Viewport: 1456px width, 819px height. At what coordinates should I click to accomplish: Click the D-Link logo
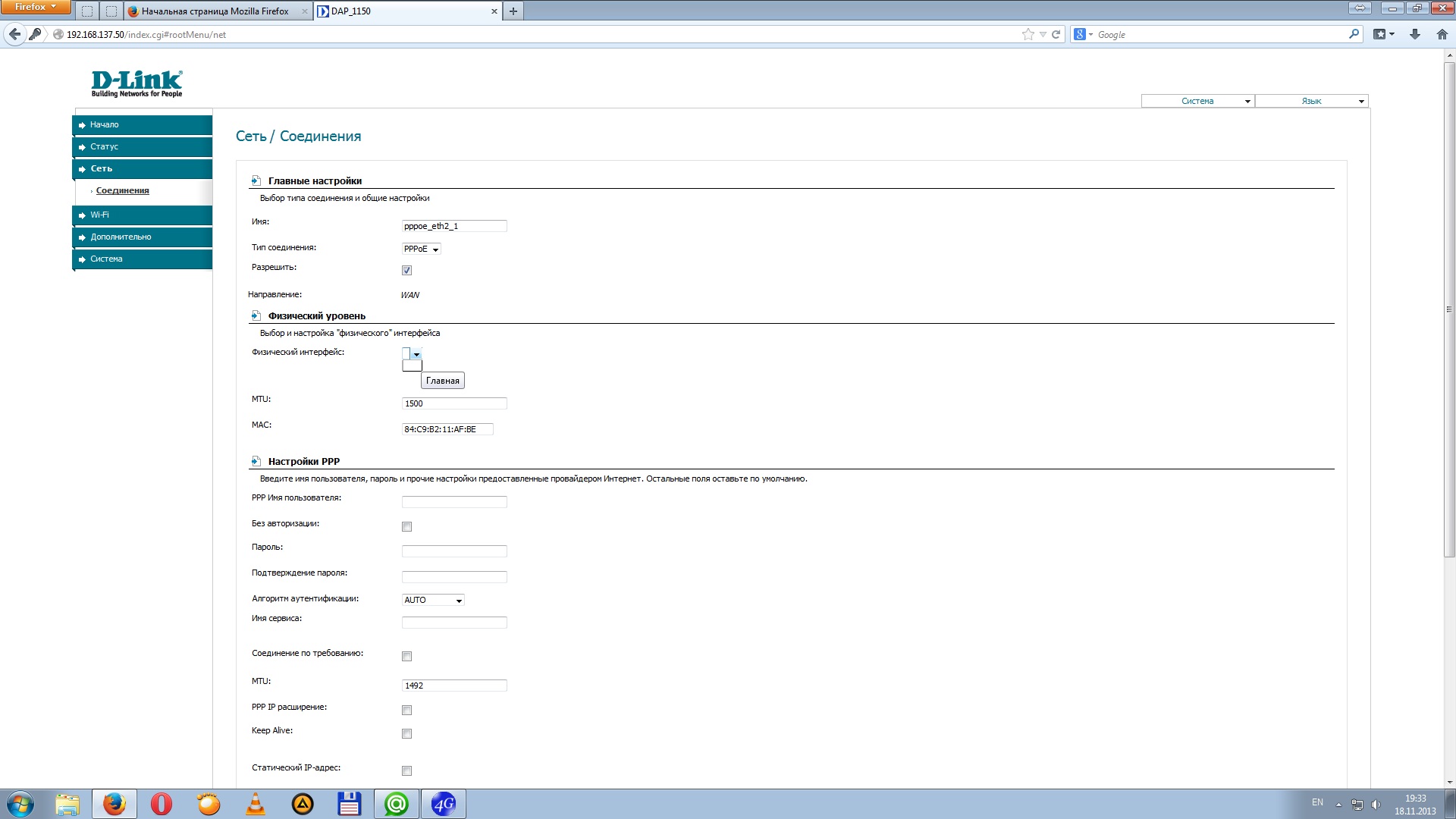click(x=136, y=83)
